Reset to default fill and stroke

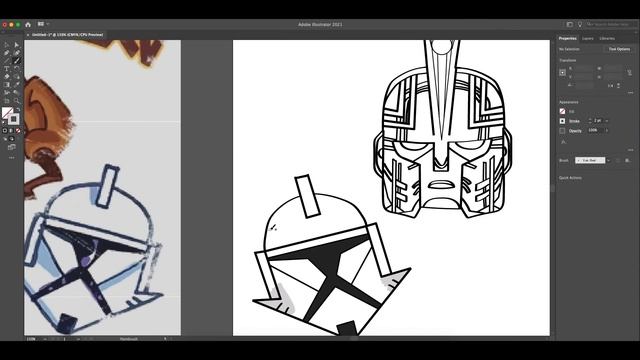point(3,122)
